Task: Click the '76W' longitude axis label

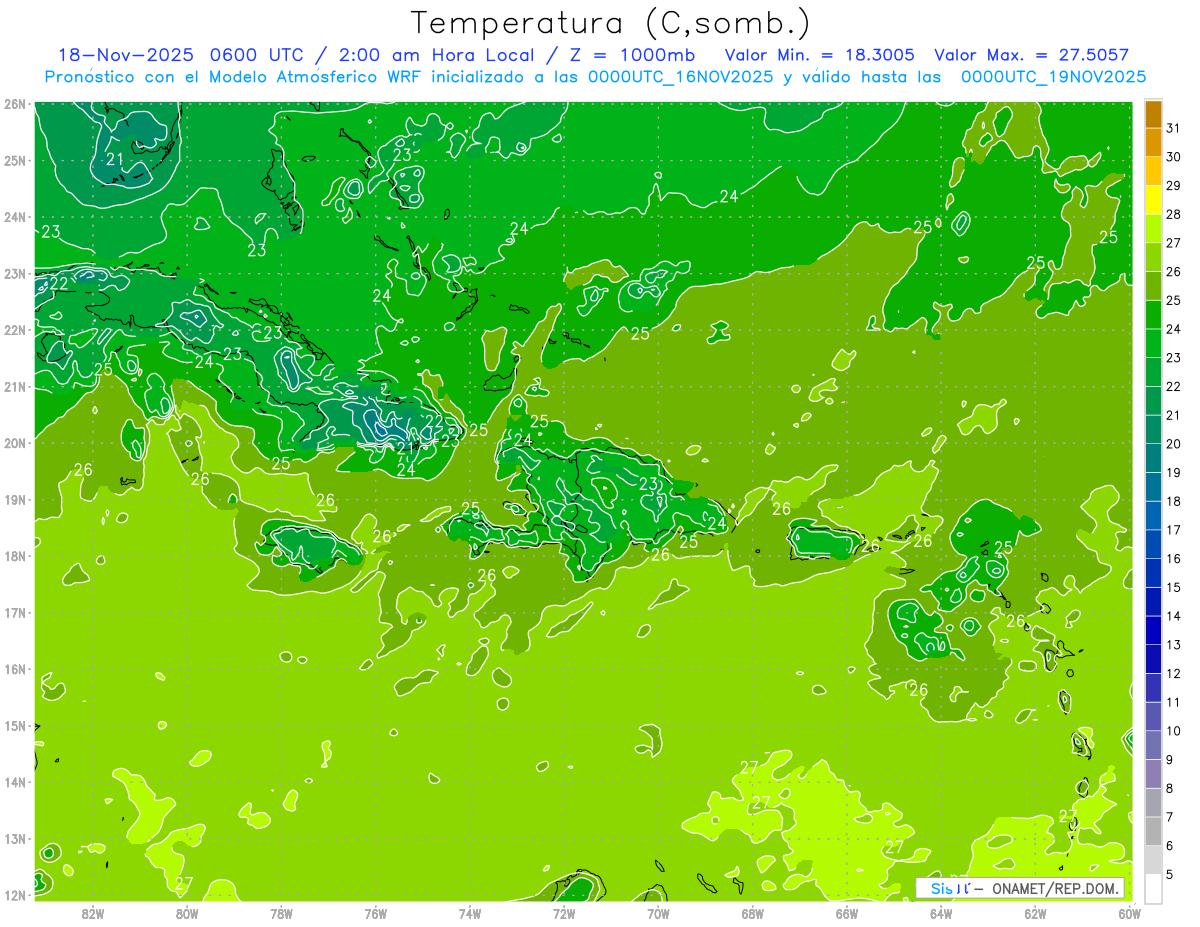Action: pyautogui.click(x=375, y=914)
